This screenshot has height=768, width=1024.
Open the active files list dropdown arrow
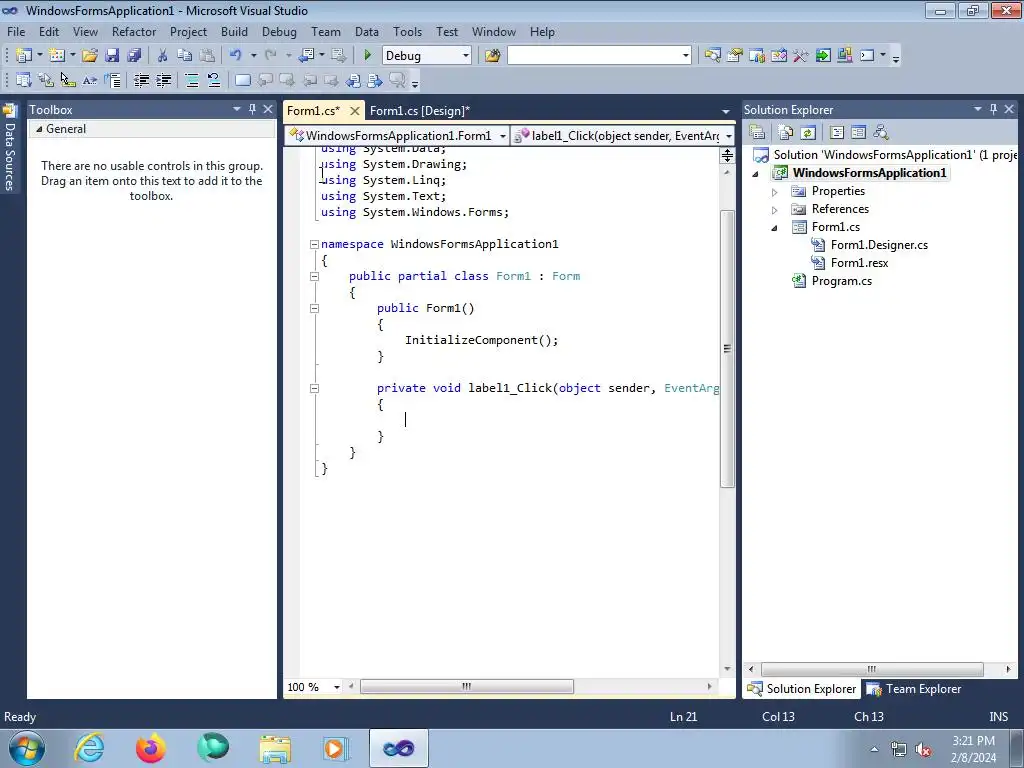[x=726, y=111]
